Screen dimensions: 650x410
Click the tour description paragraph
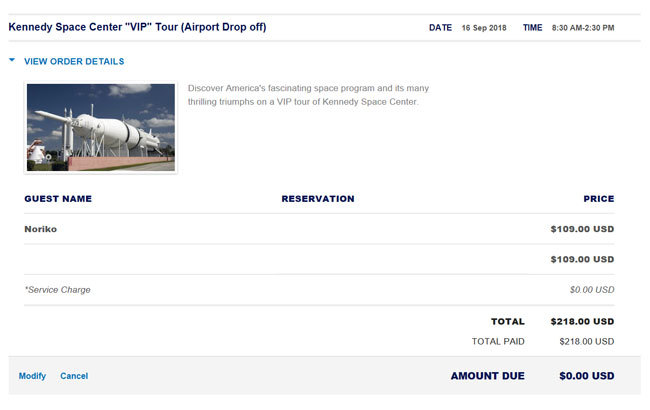tap(308, 95)
